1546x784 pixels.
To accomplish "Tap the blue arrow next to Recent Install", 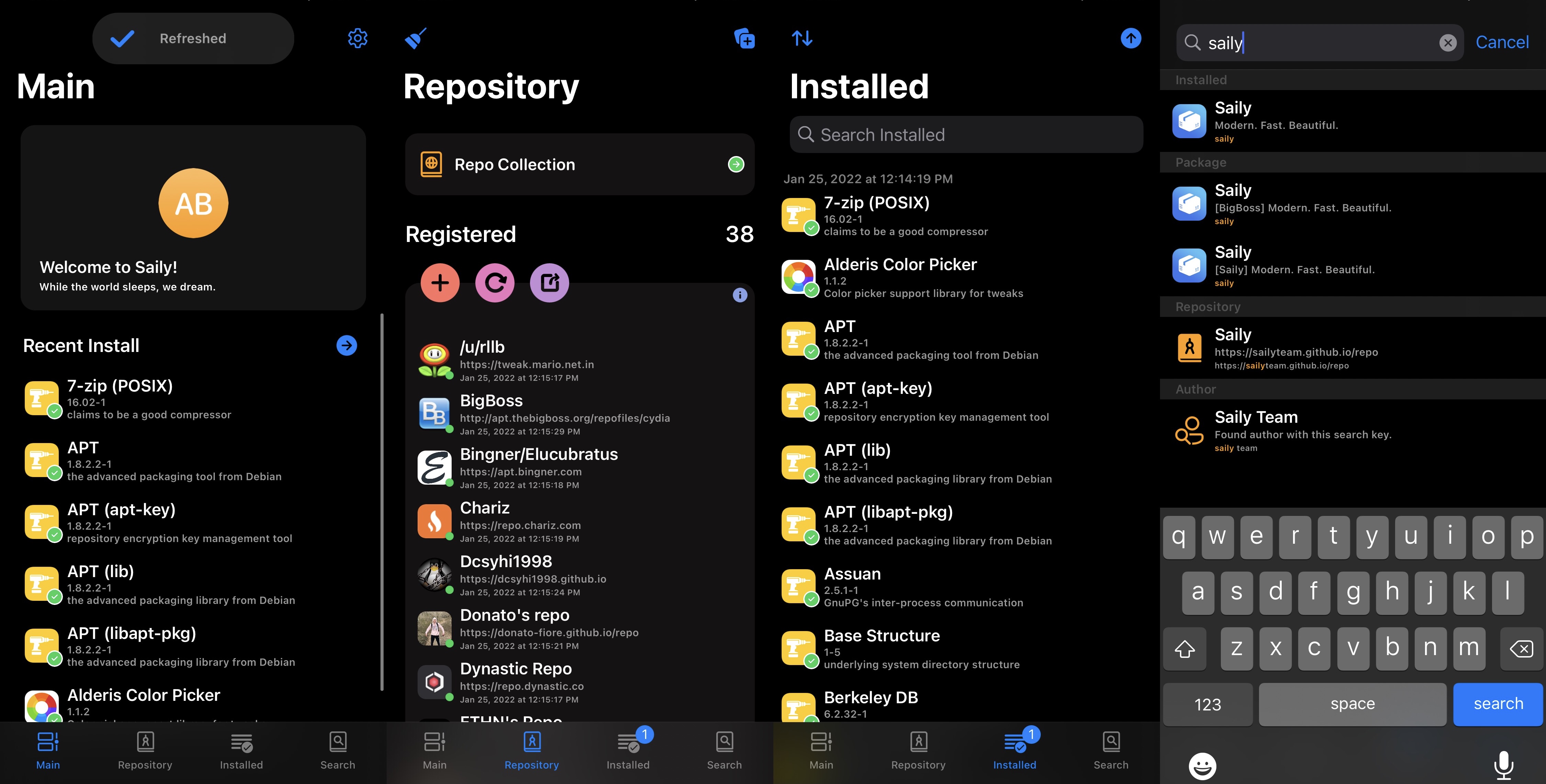I will click(346, 345).
